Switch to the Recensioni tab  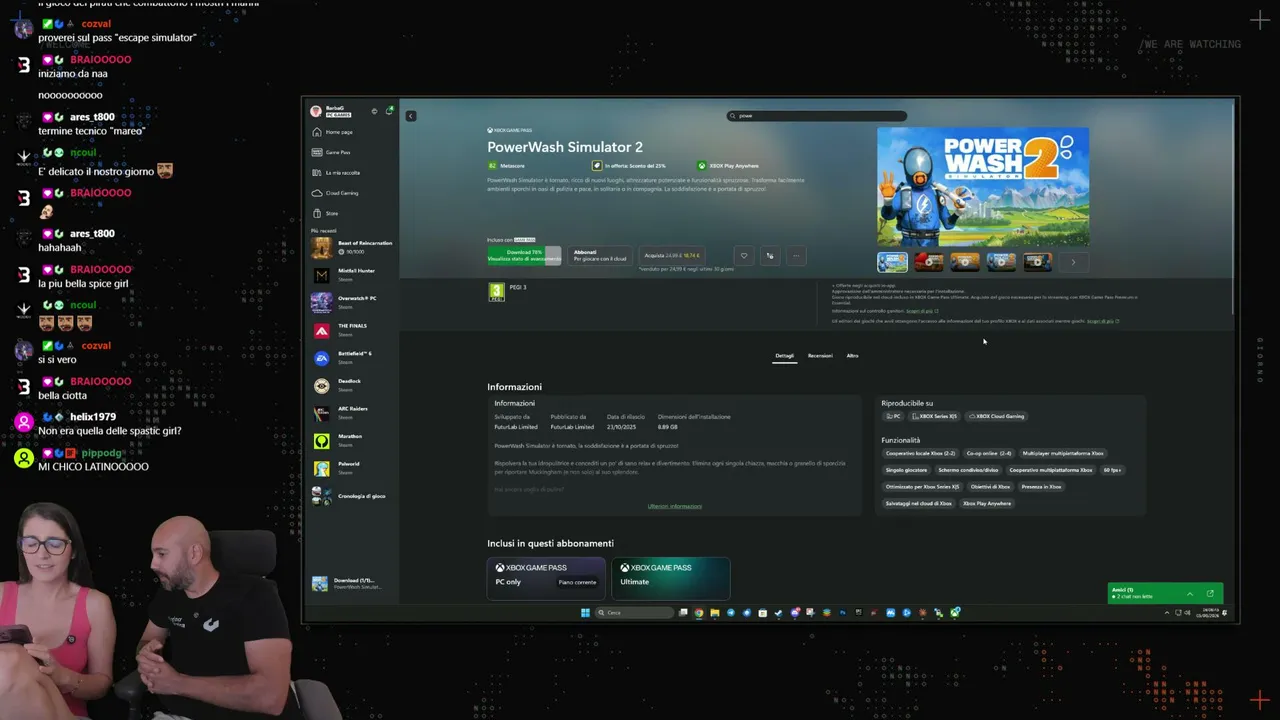pos(820,356)
